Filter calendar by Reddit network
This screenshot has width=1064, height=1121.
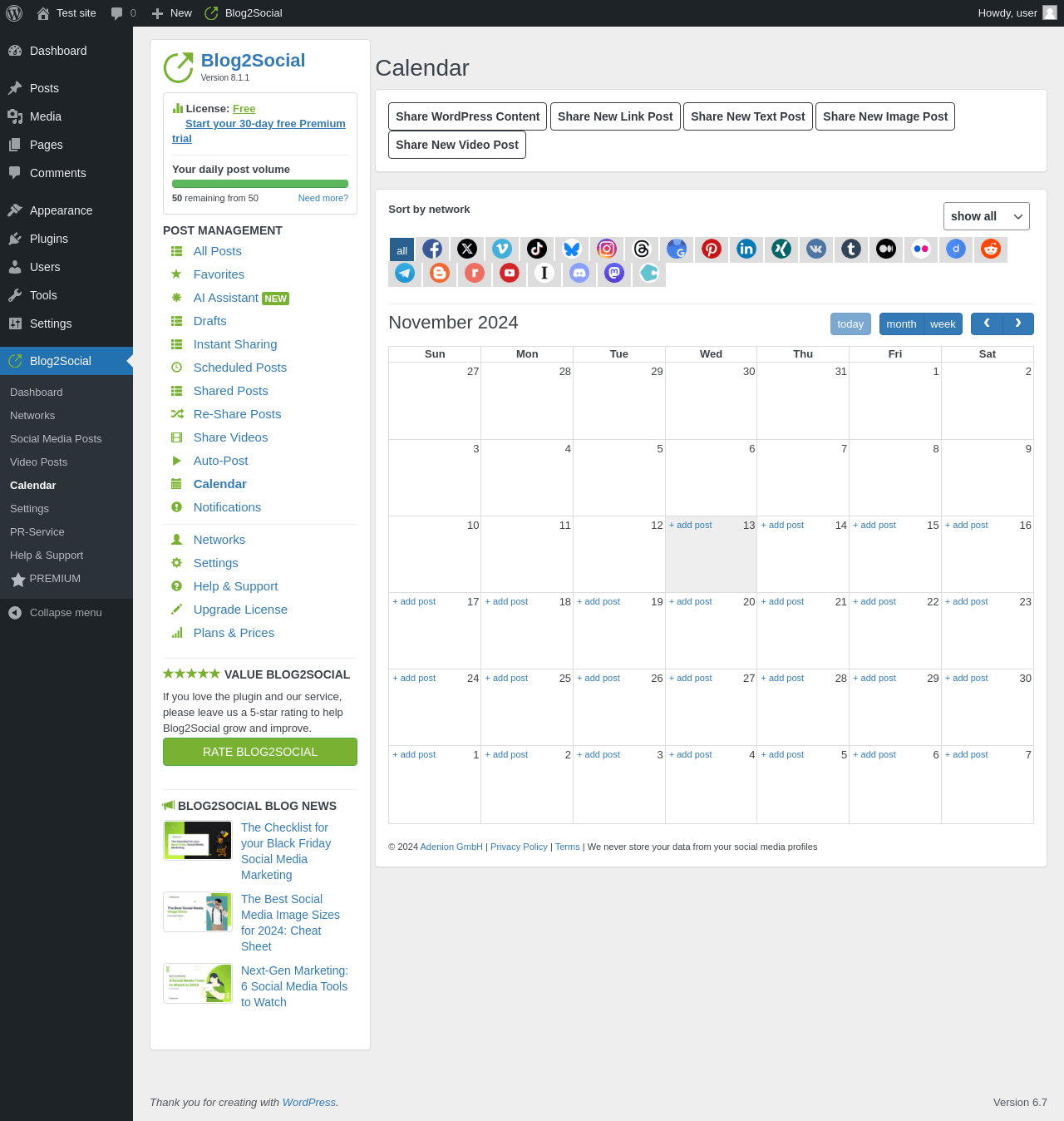pos(991,249)
